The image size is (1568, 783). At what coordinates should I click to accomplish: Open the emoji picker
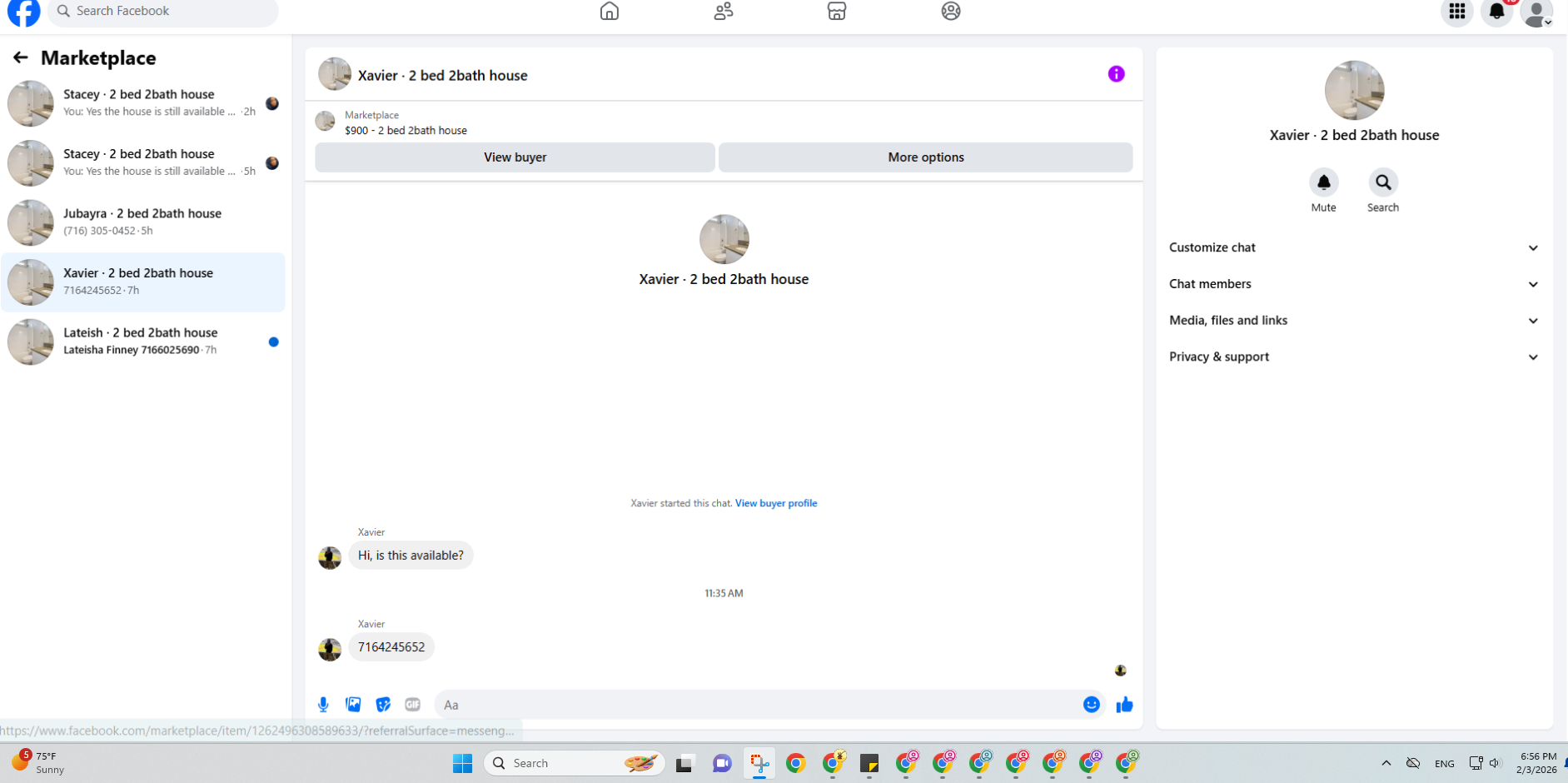point(1092,705)
